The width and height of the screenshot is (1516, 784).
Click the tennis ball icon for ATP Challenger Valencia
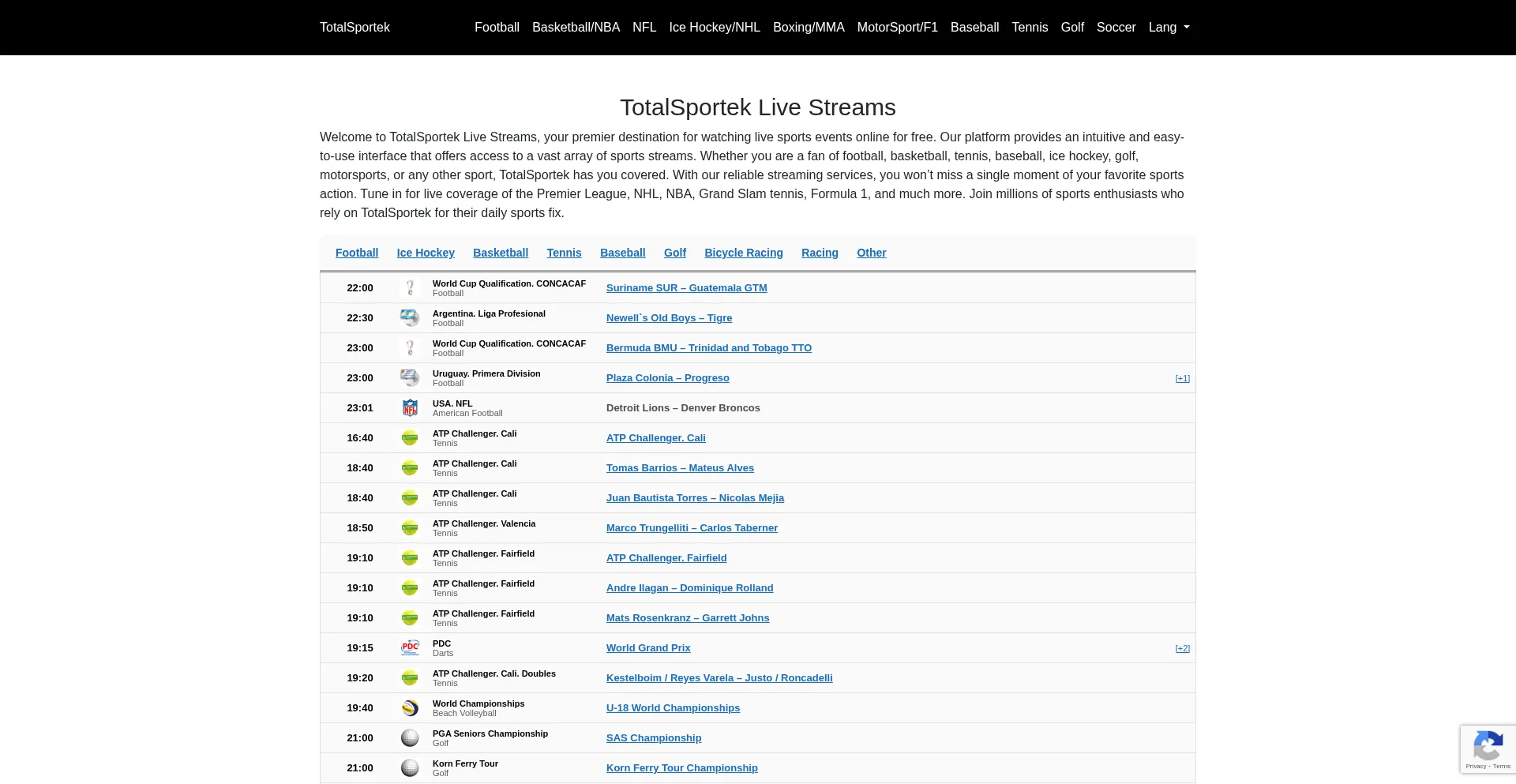[x=410, y=528]
